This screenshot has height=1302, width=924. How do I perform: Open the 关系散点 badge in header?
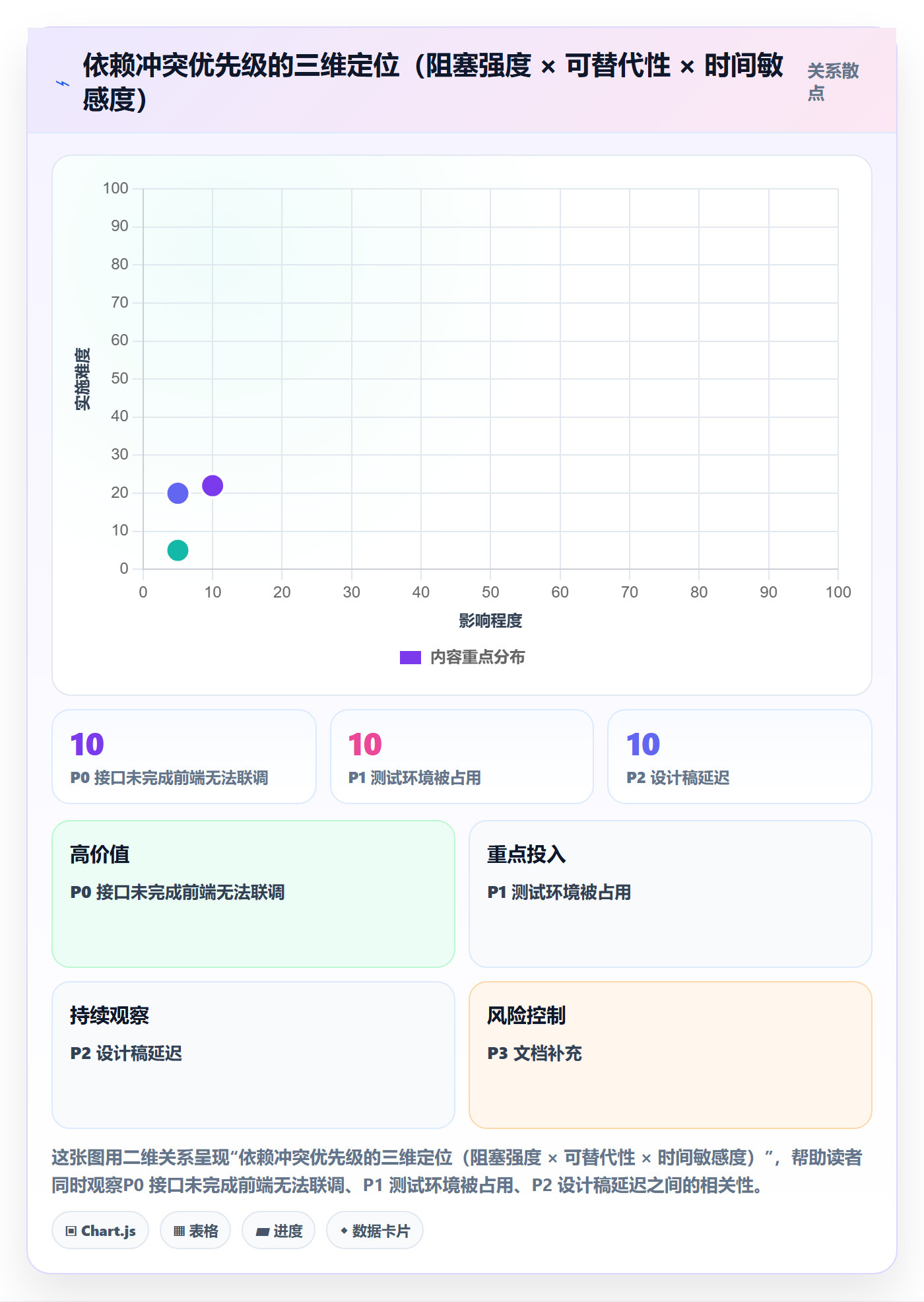(x=833, y=82)
